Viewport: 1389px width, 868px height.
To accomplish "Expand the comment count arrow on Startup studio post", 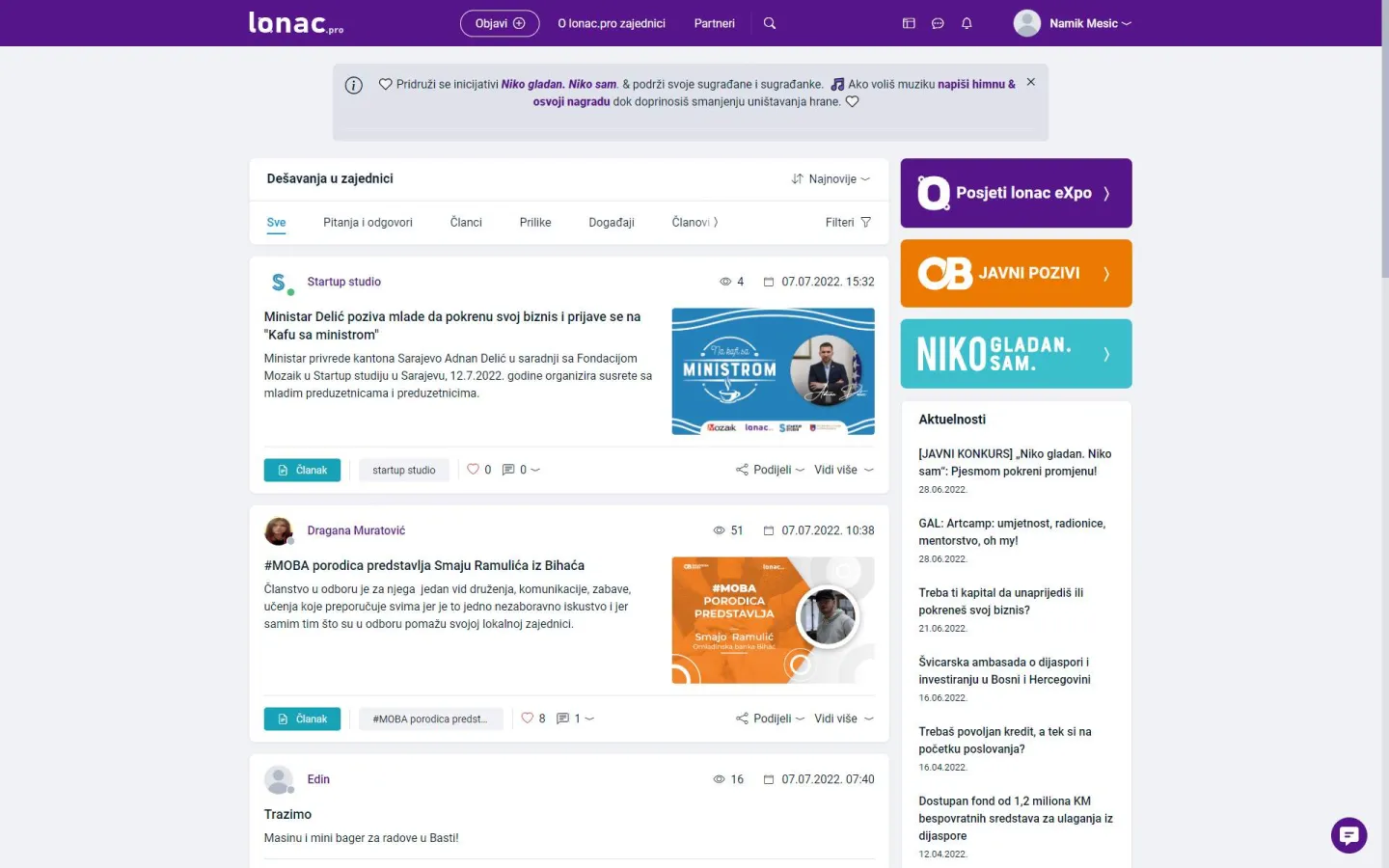I will [535, 470].
